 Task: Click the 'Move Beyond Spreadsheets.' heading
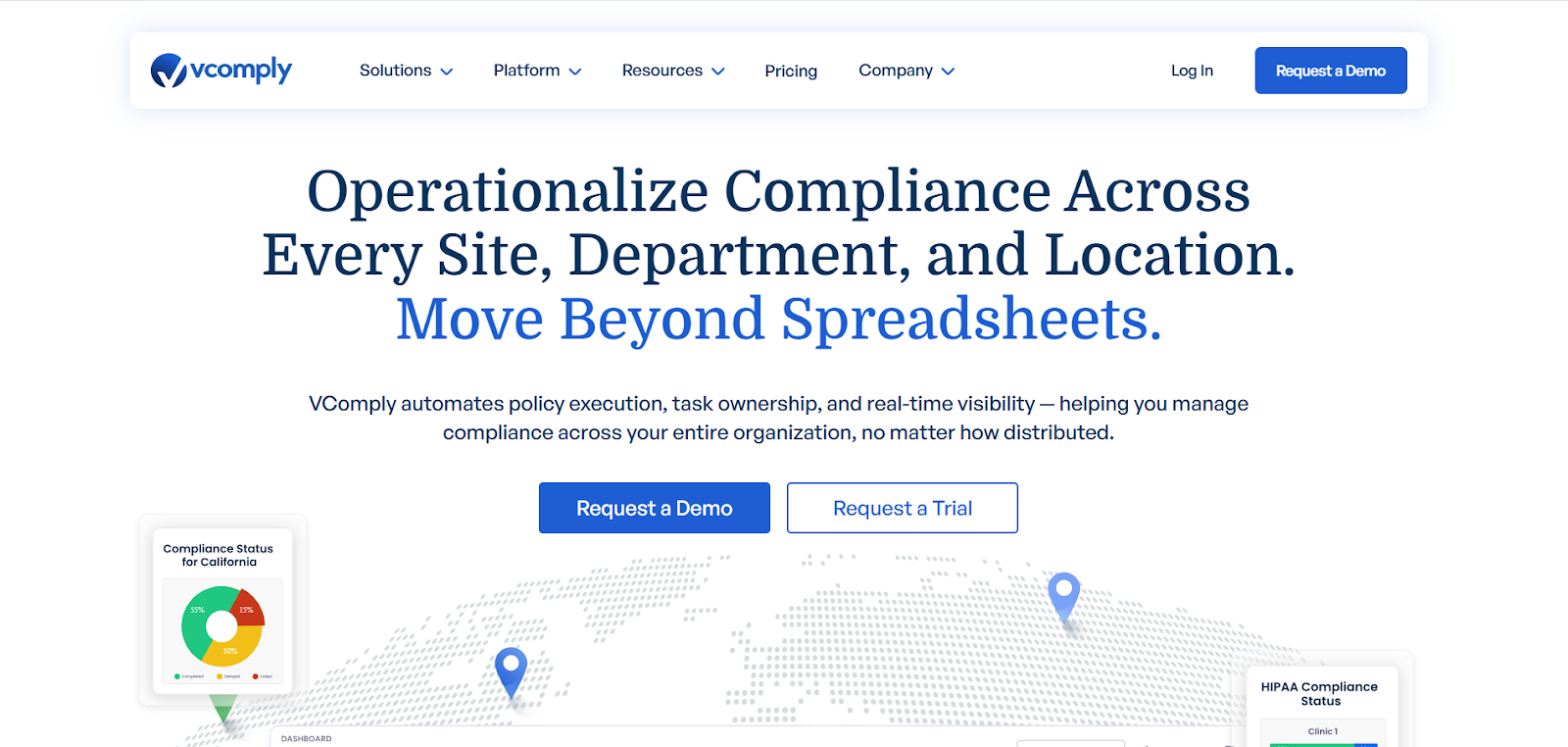[779, 320]
